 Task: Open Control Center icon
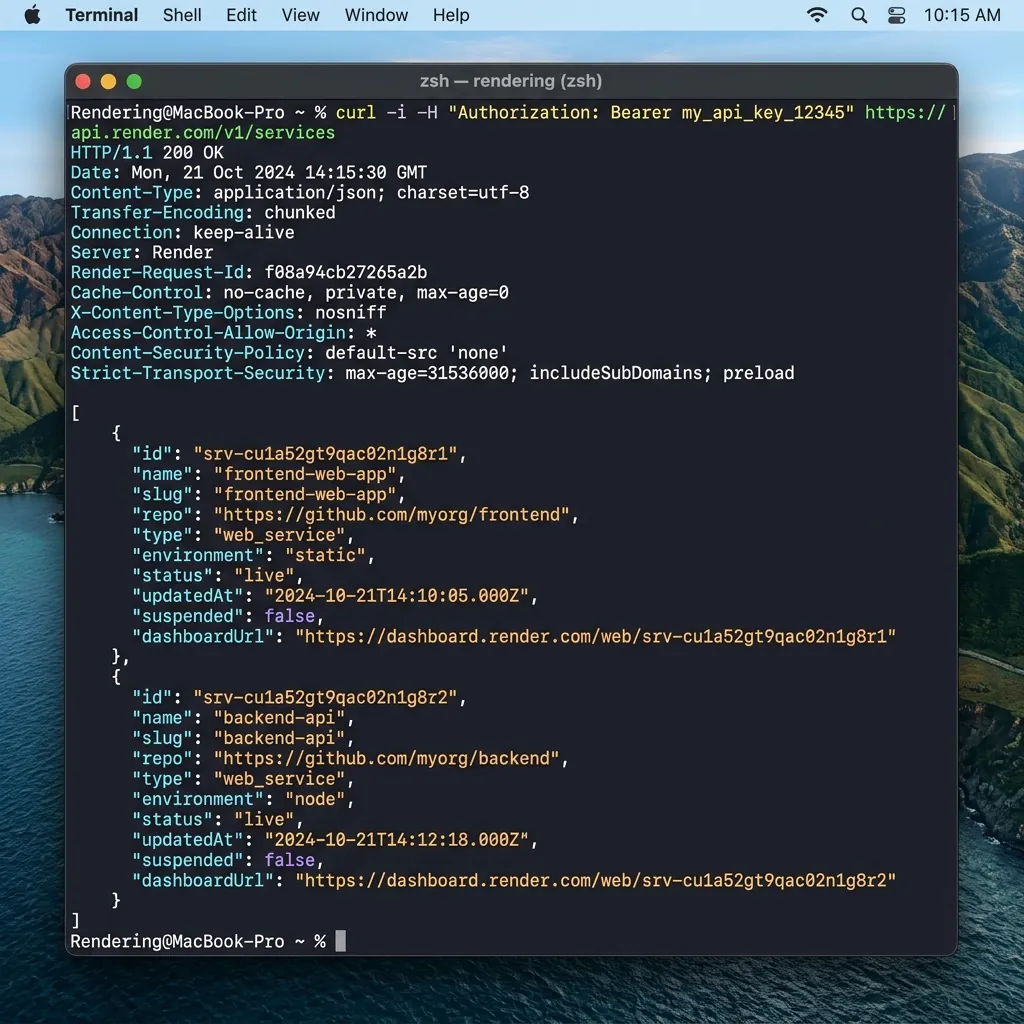[x=897, y=15]
